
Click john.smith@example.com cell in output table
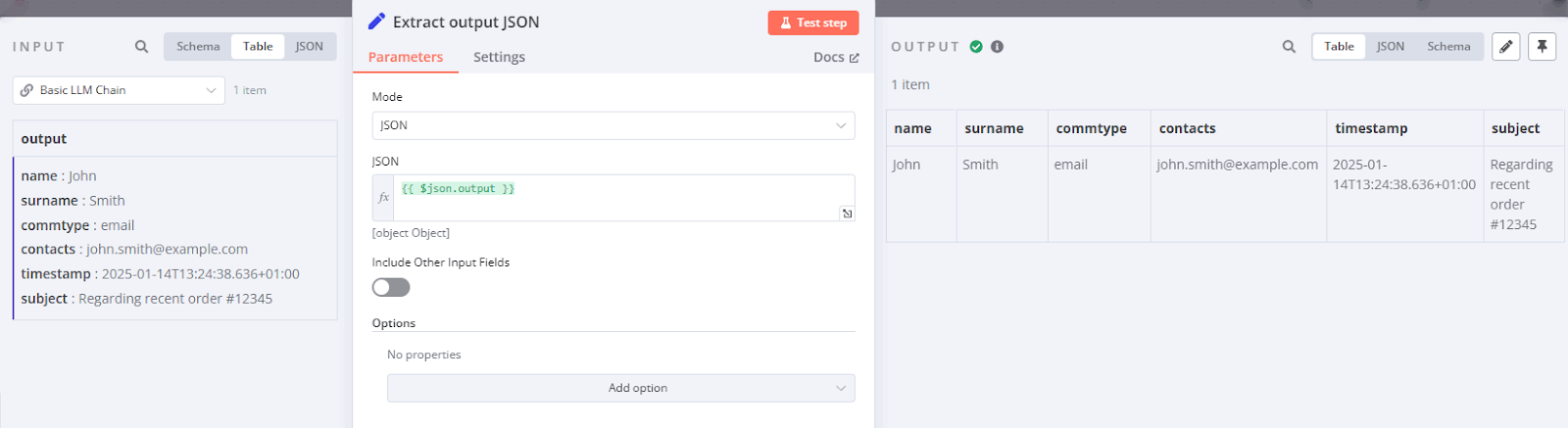pyautogui.click(x=1239, y=194)
